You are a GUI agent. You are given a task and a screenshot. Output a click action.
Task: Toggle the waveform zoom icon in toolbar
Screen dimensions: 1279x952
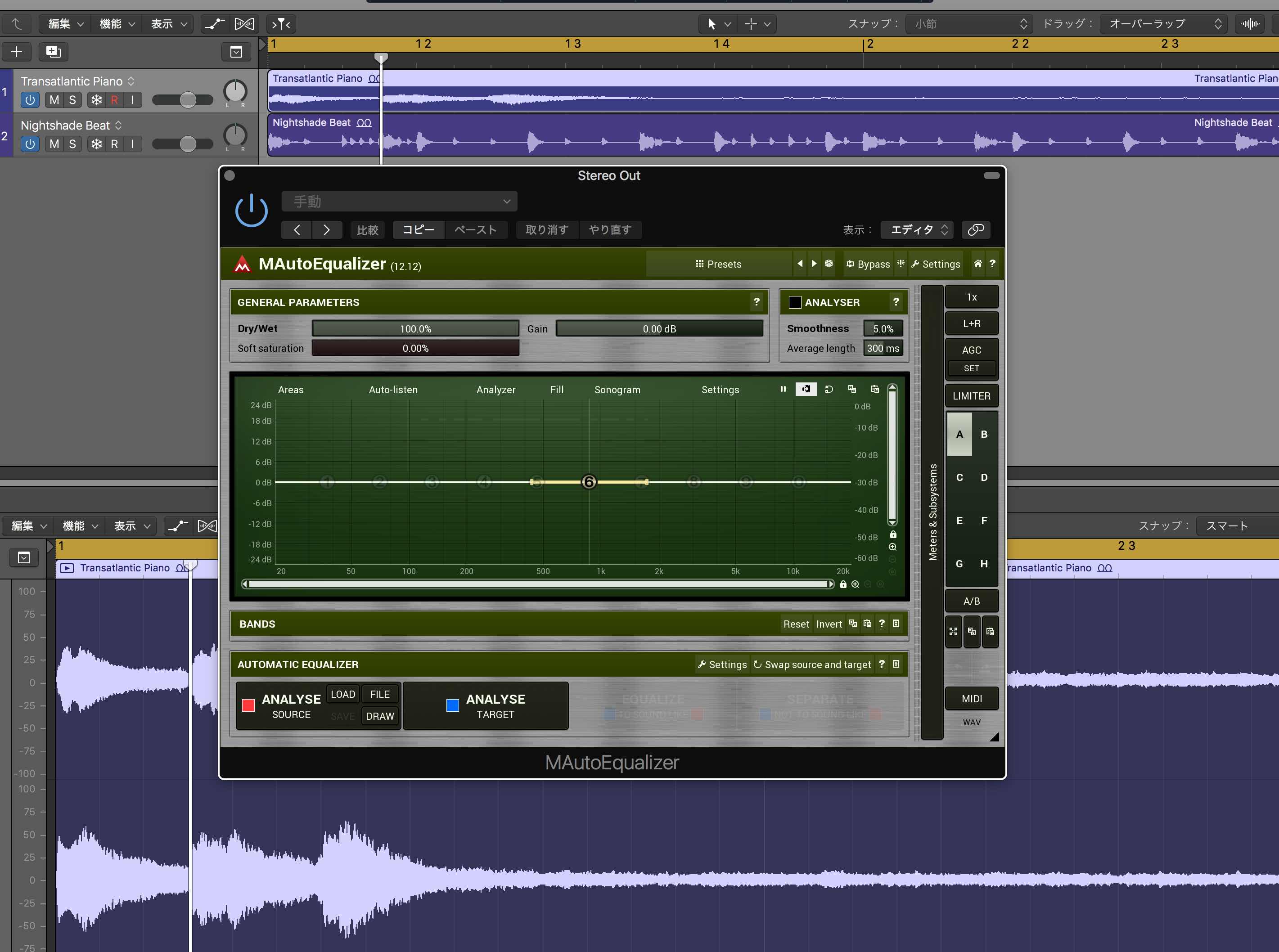pos(1250,24)
